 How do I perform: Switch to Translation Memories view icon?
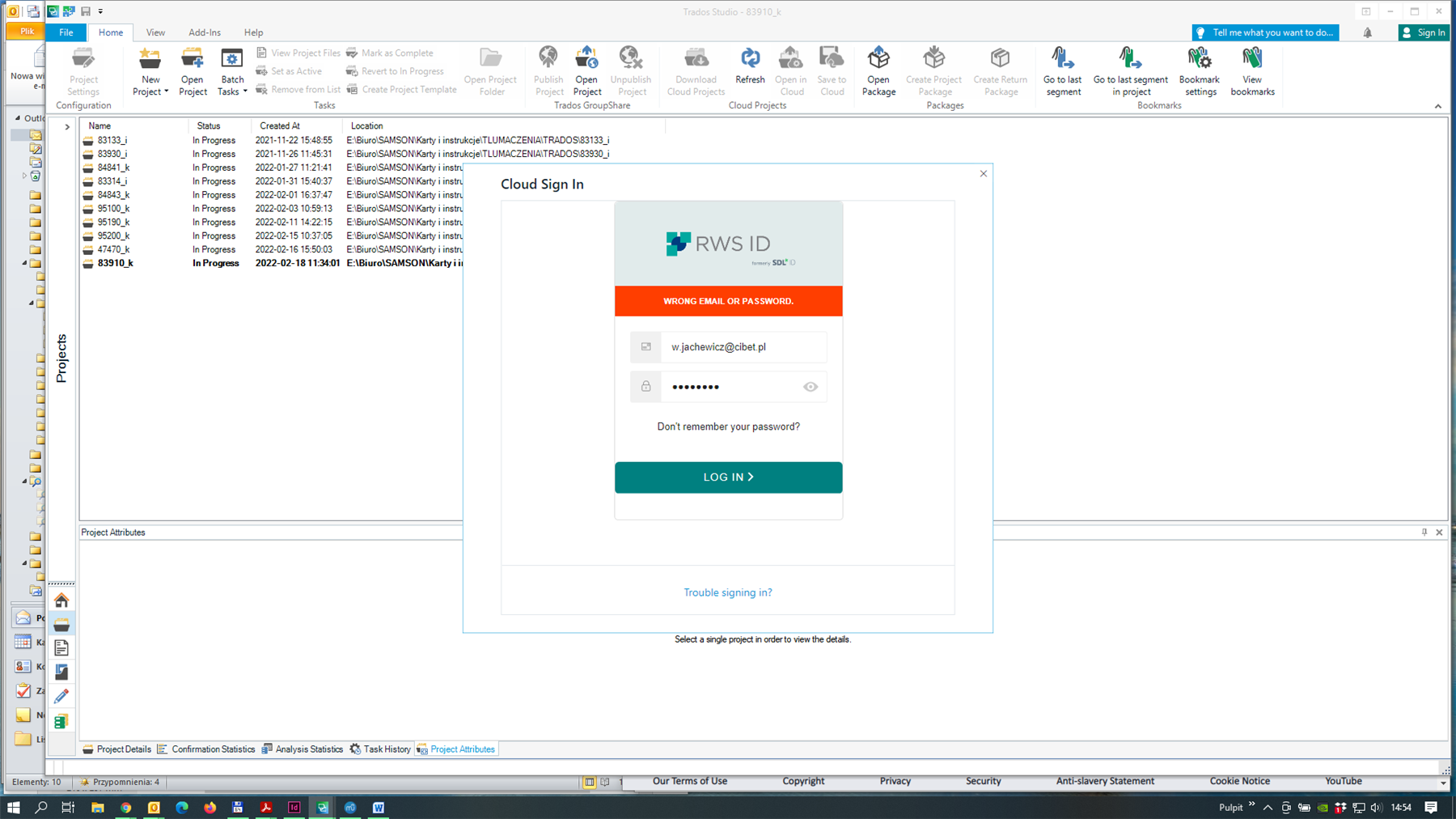[61, 721]
